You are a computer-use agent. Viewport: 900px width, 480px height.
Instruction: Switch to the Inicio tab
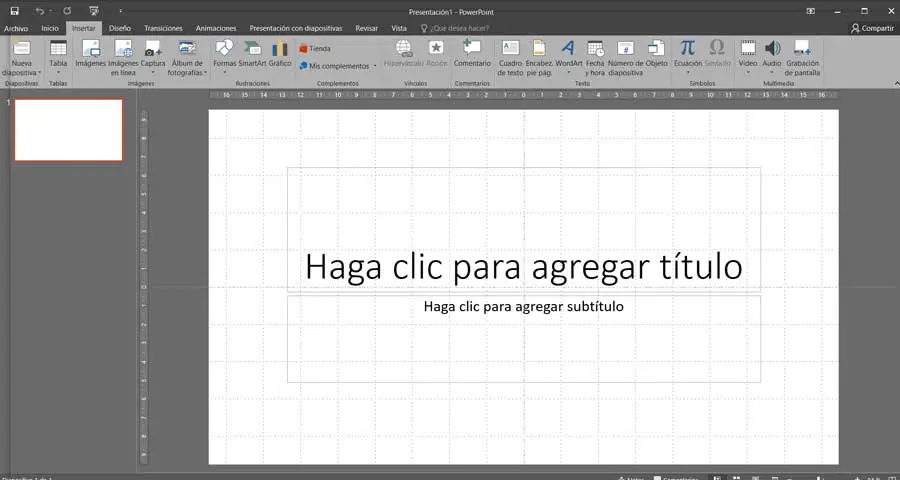tap(50, 28)
